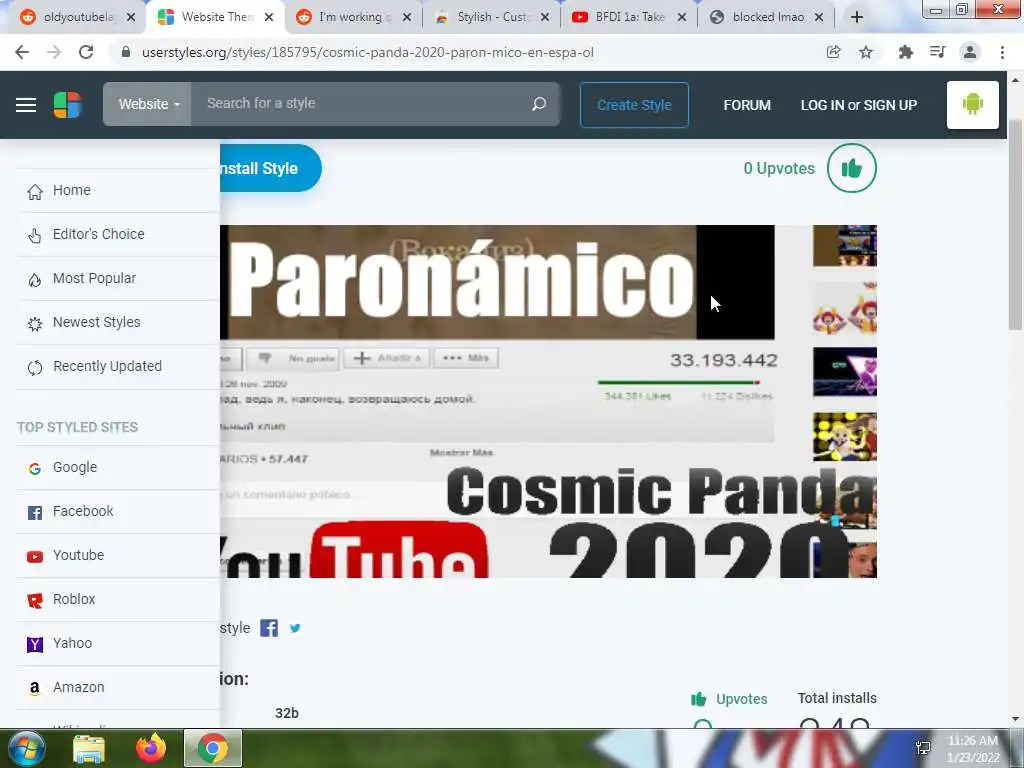
Task: Close the 'oldyoutubela' tab
Action: [131, 17]
